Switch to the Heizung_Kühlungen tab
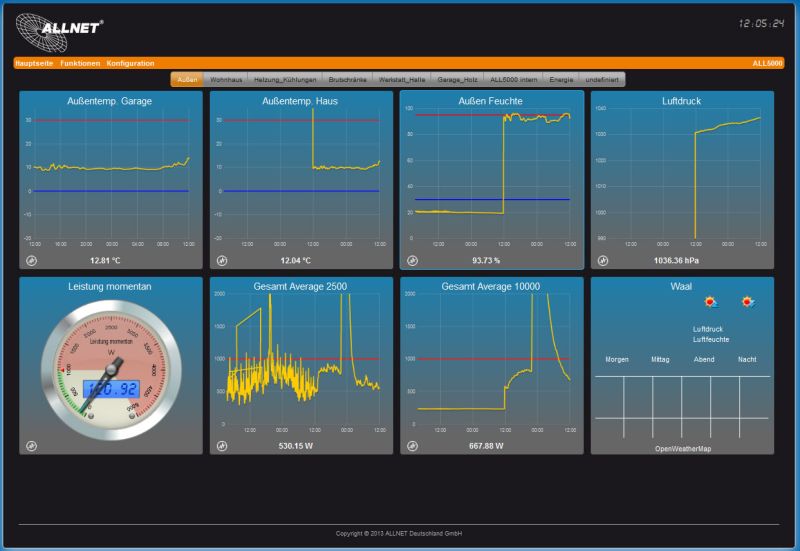Viewport: 800px width, 551px height. pos(285,79)
